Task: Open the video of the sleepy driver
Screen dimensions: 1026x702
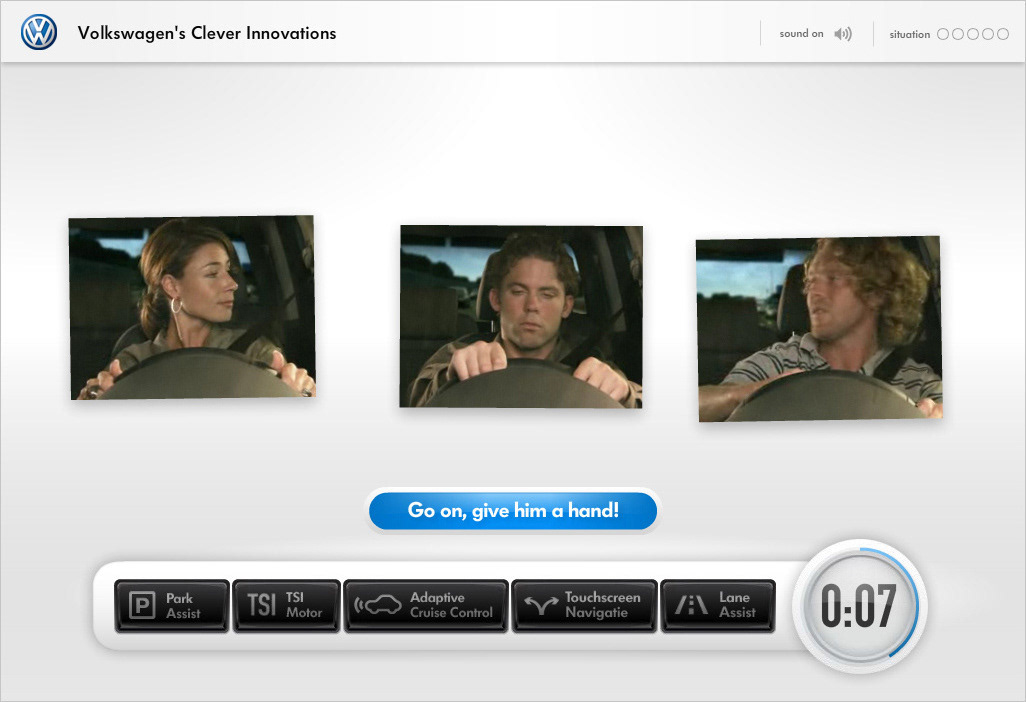Action: coord(521,317)
